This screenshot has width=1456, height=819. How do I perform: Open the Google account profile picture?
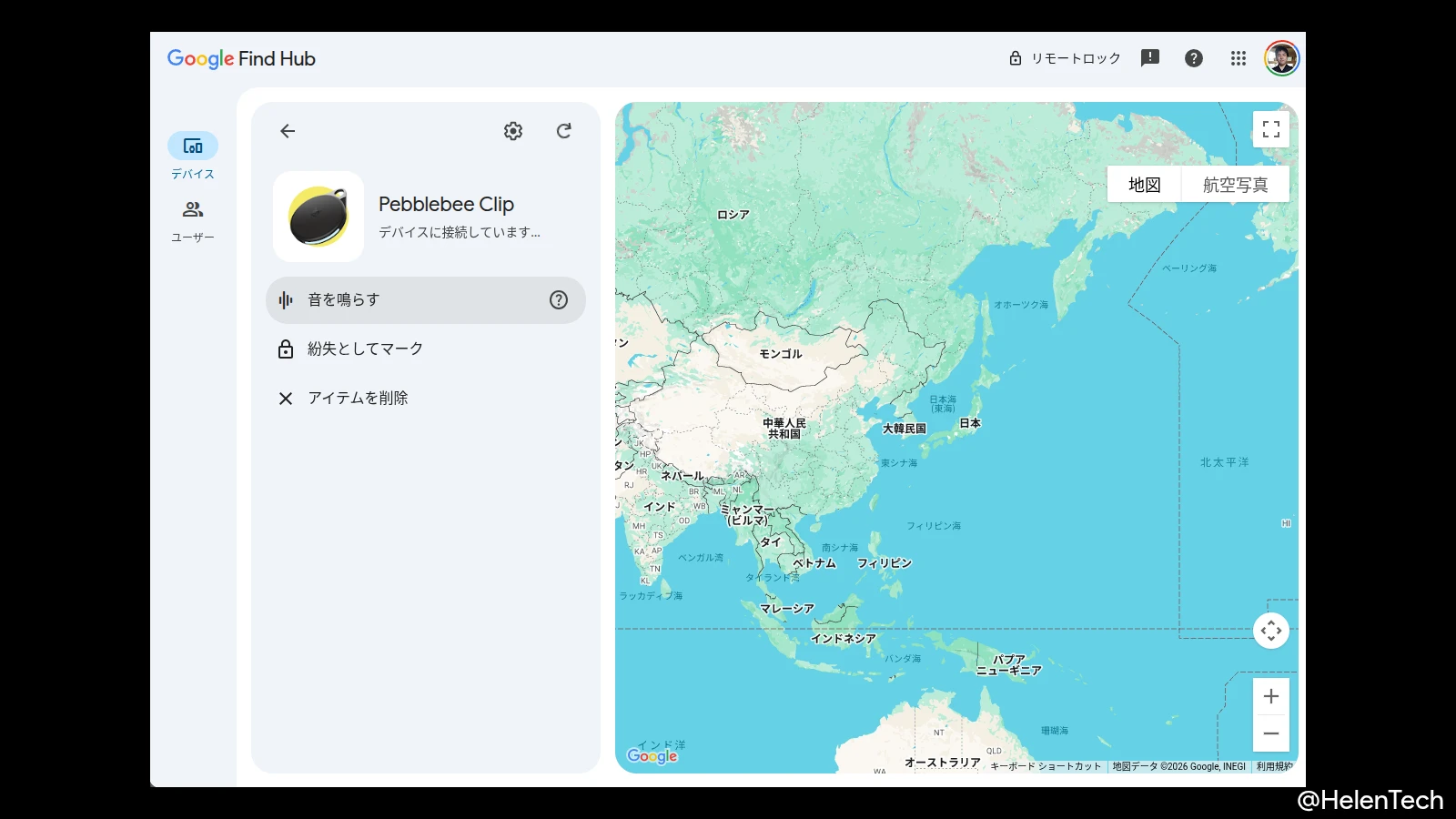coord(1281,58)
